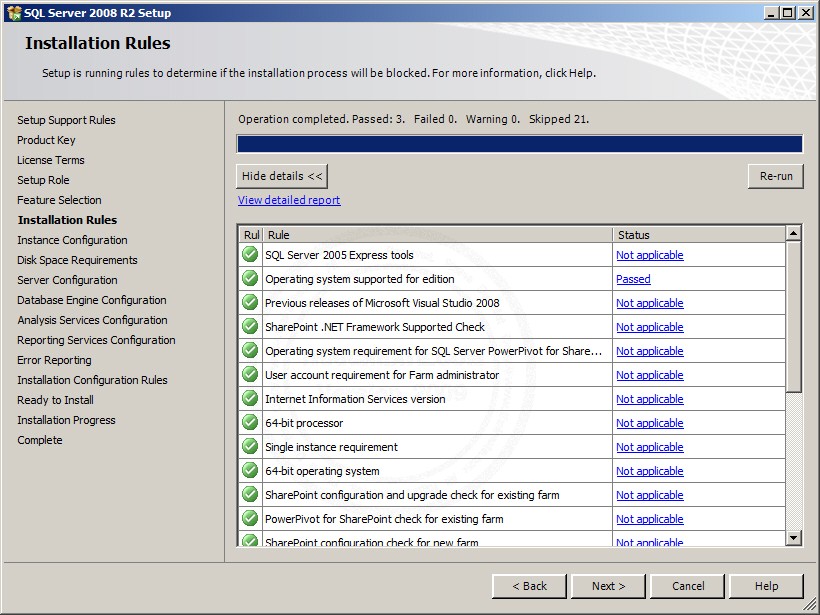Viewport: 820px width, 615px height.
Task: Select Error Reporting step in sidebar
Action: pos(54,360)
